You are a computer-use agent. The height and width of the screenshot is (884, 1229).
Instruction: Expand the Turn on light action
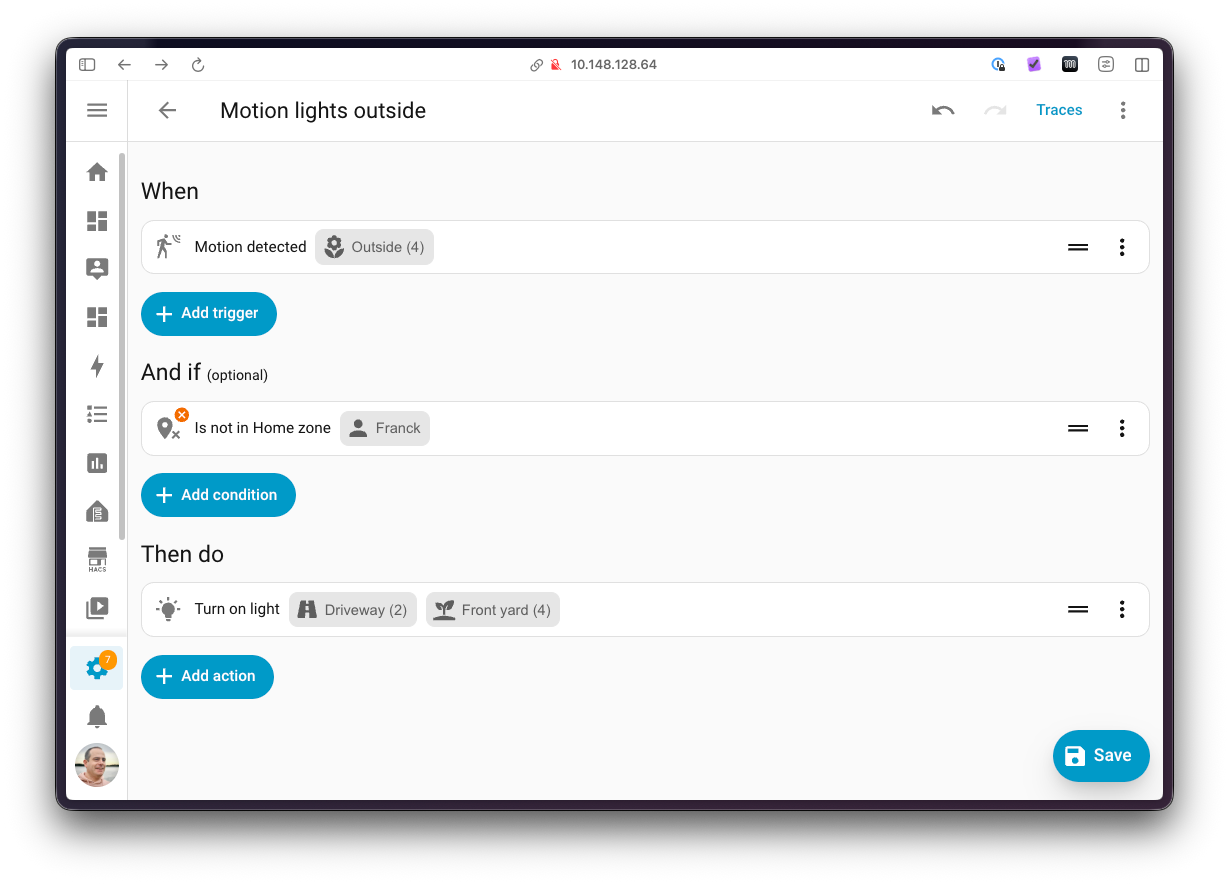click(x=645, y=609)
